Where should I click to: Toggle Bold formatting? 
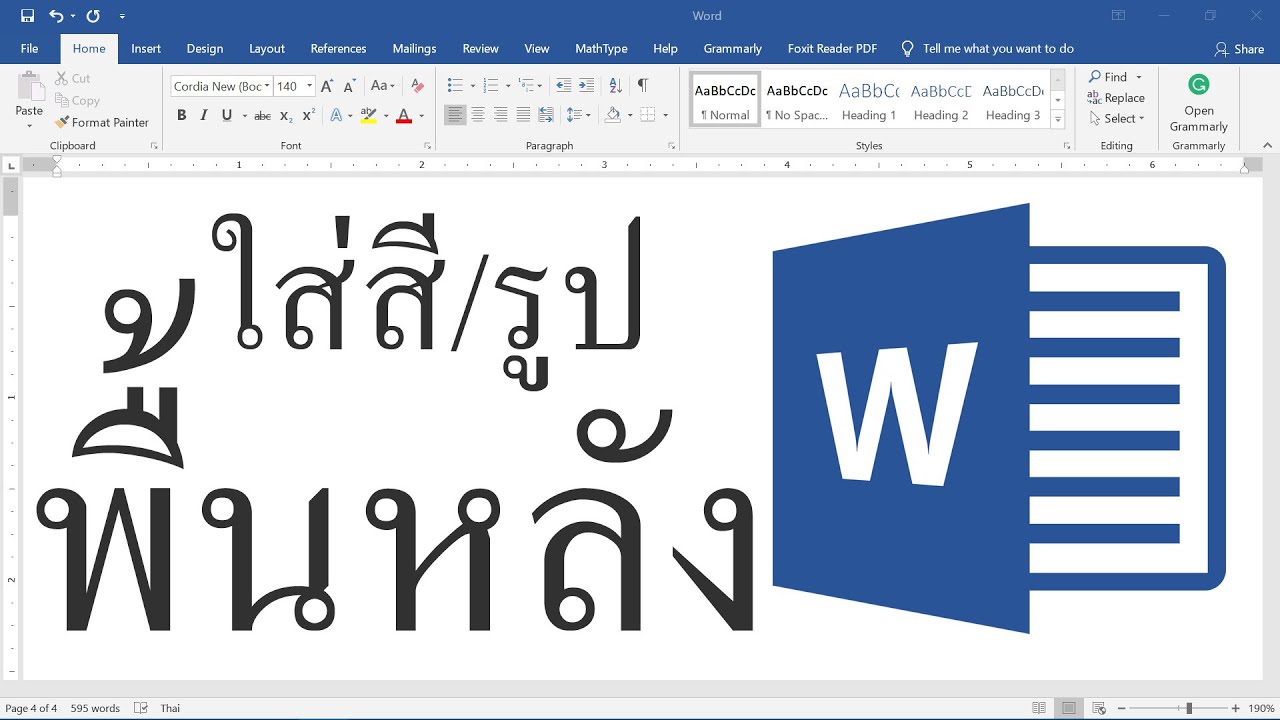tap(182, 116)
